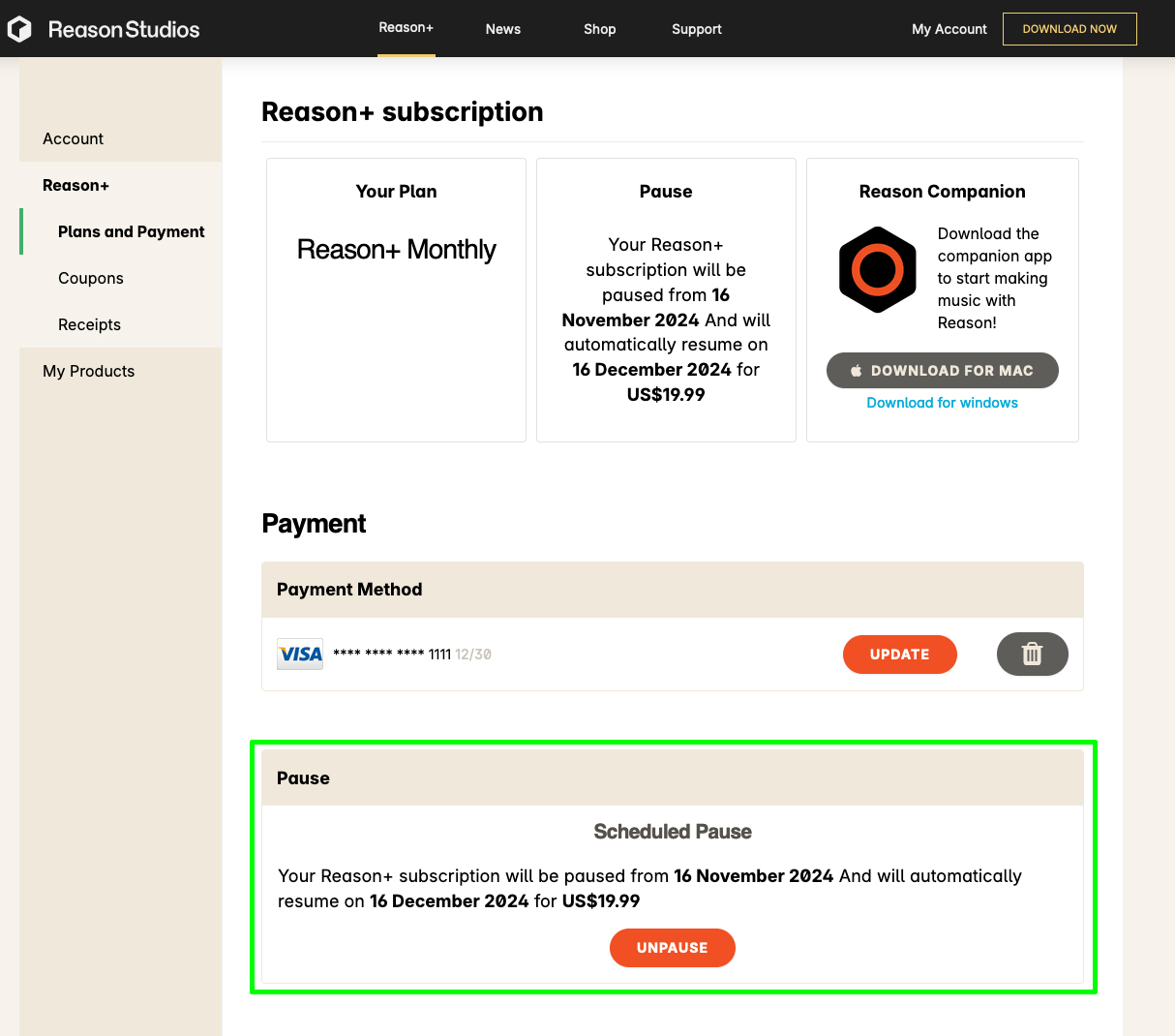This screenshot has height=1036, width=1175.
Task: Open My Account in the header
Action: [949, 29]
